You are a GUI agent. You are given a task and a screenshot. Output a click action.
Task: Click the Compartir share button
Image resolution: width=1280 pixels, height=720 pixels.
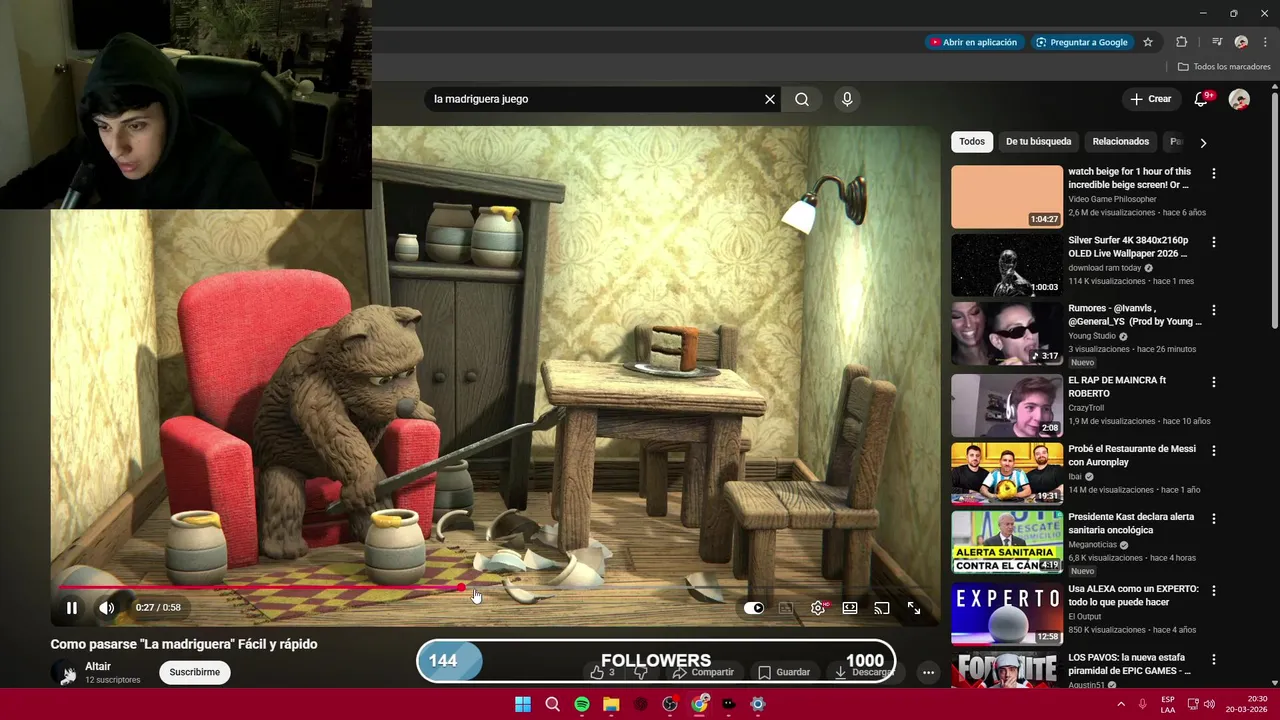(704, 672)
